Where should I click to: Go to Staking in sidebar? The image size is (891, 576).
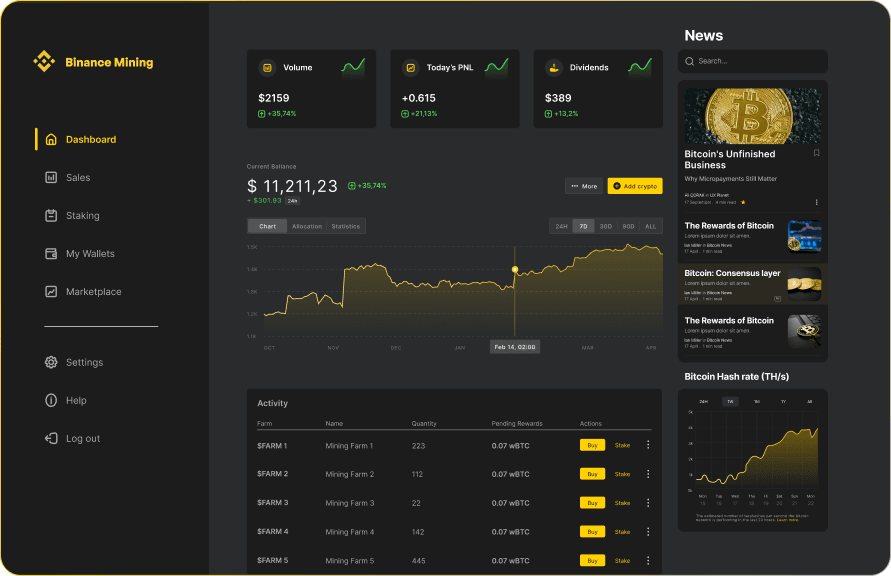tap(72, 215)
